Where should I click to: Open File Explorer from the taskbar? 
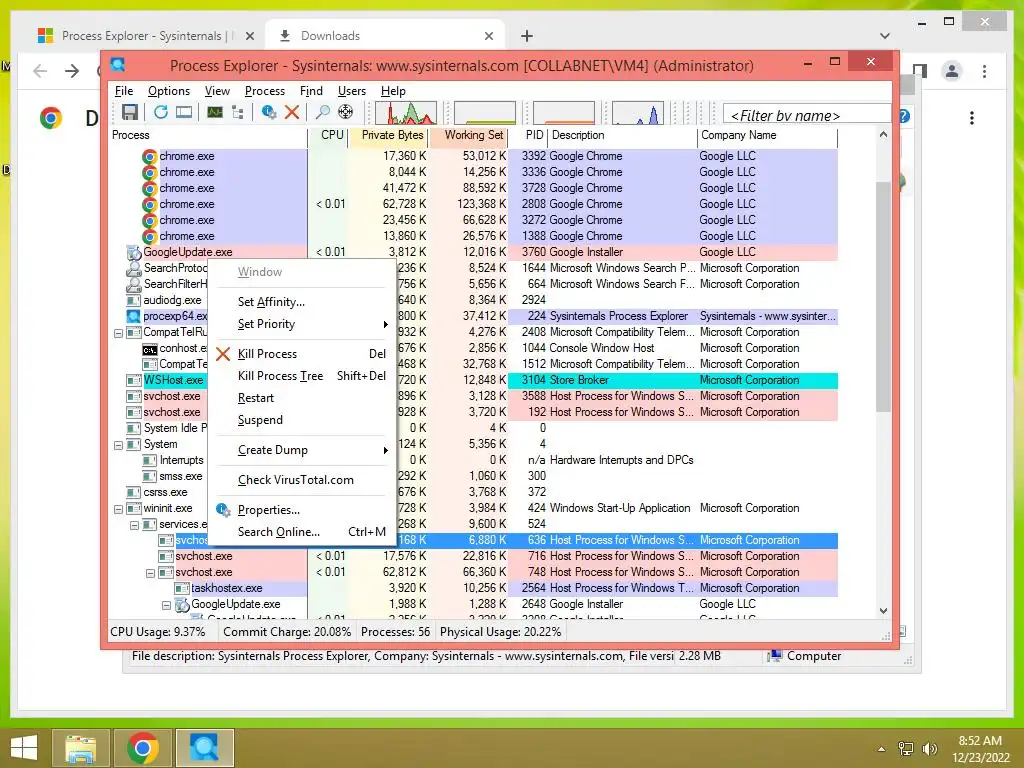80,748
